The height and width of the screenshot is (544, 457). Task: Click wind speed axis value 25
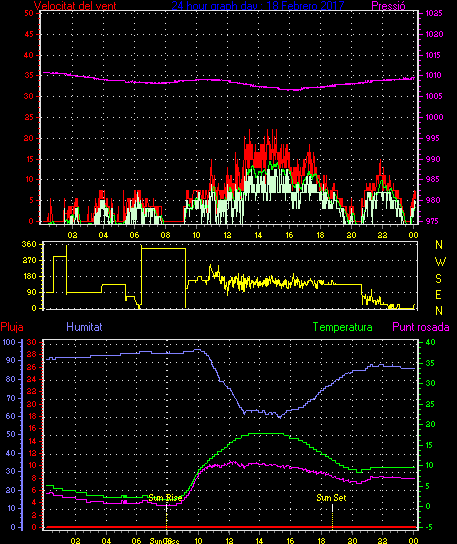[x=29, y=117]
